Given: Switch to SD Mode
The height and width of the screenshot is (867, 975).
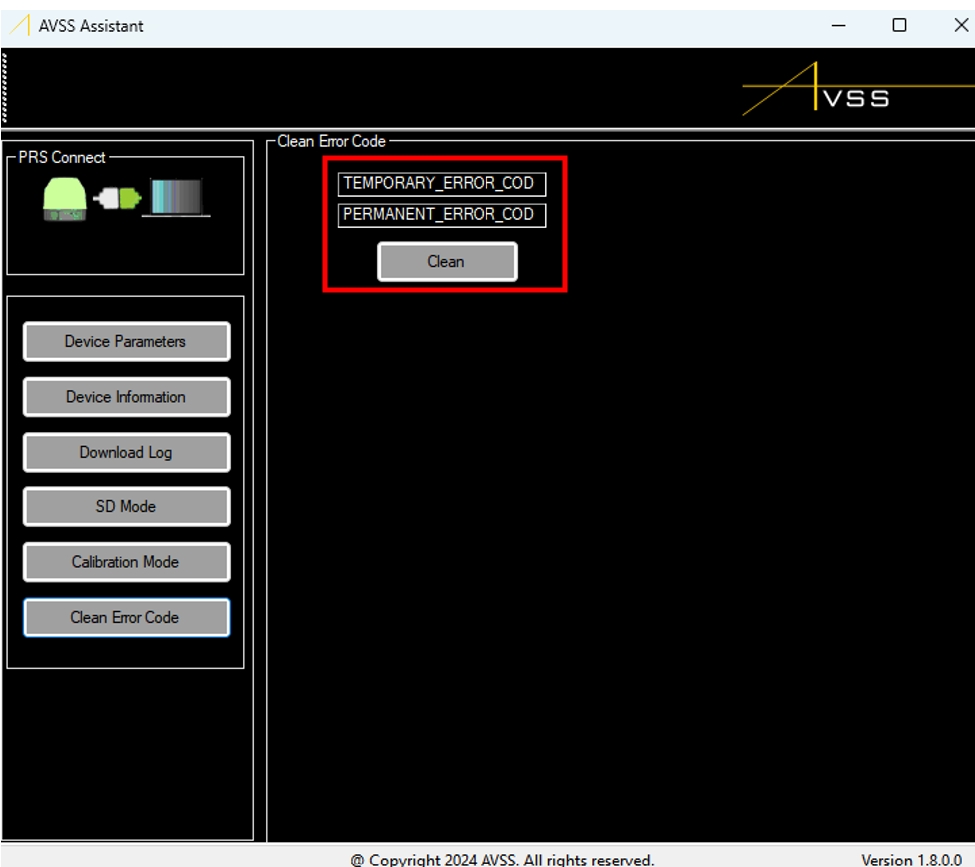Looking at the screenshot, I should pyautogui.click(x=126, y=507).
